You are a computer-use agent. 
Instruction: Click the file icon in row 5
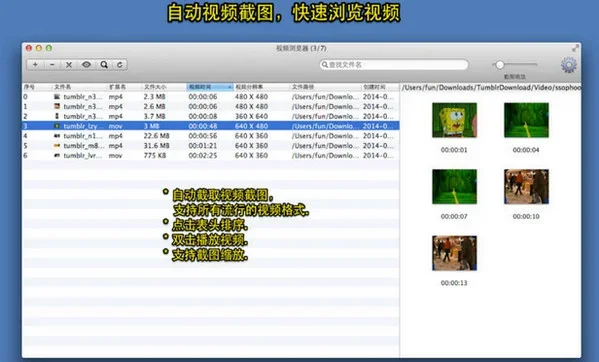[x=57, y=145]
